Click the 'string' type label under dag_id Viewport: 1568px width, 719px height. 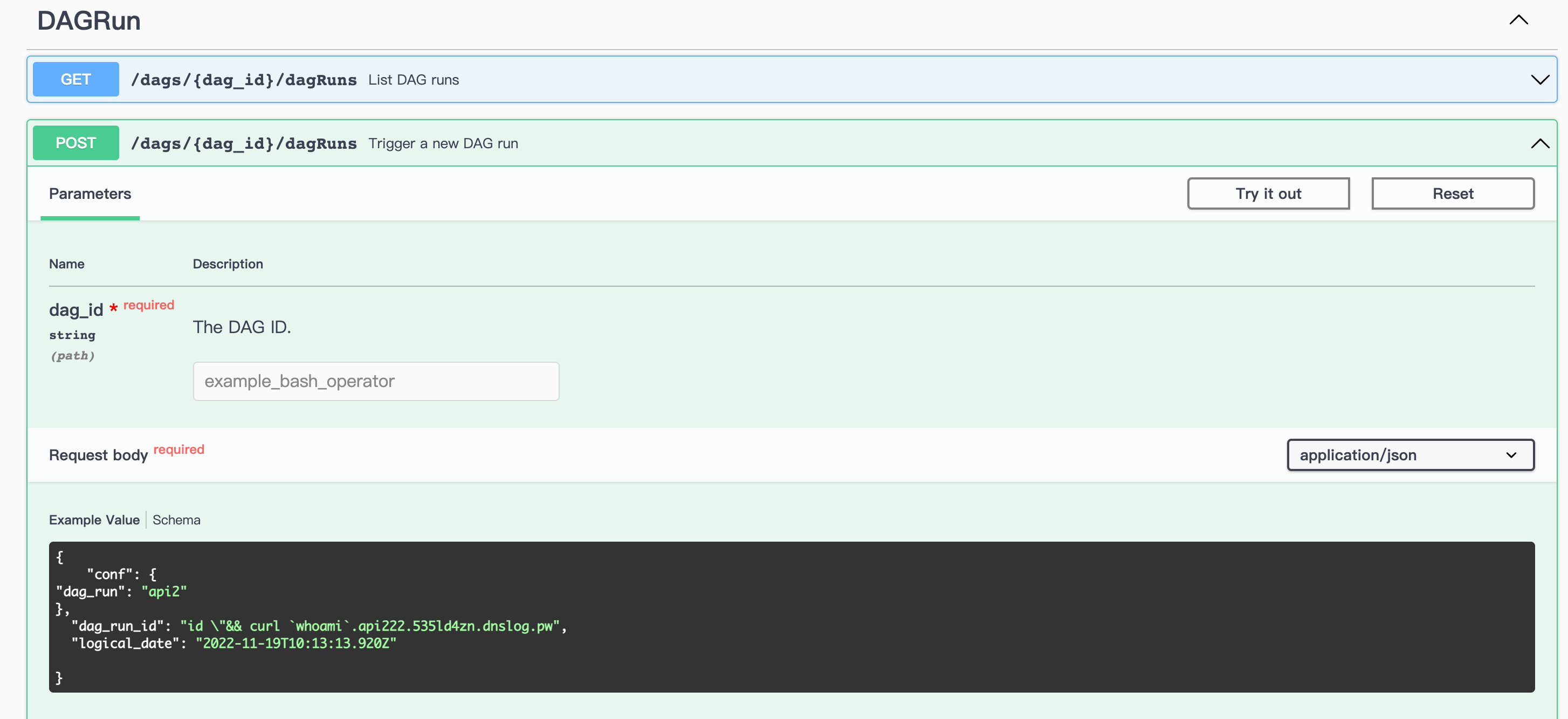point(72,335)
